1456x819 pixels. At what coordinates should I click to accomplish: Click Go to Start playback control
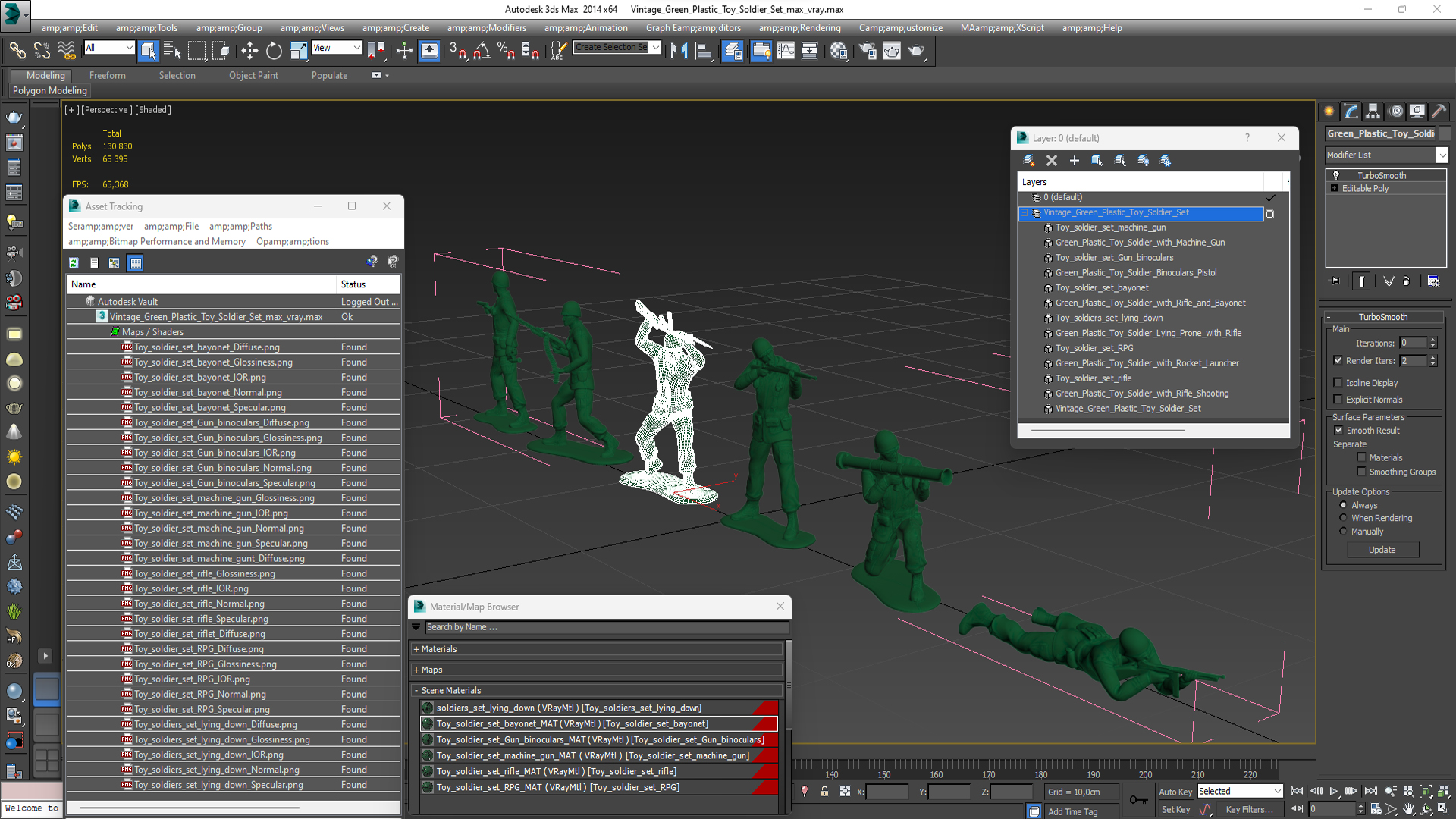[x=1297, y=791]
